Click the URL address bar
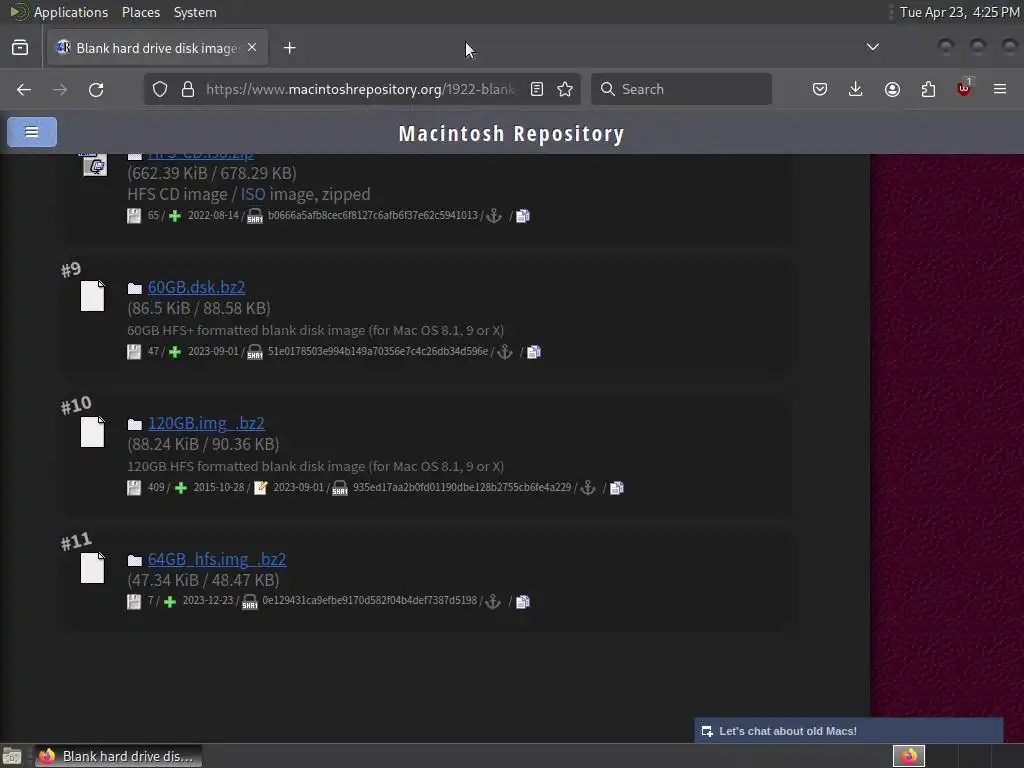1024x768 pixels. (x=360, y=89)
